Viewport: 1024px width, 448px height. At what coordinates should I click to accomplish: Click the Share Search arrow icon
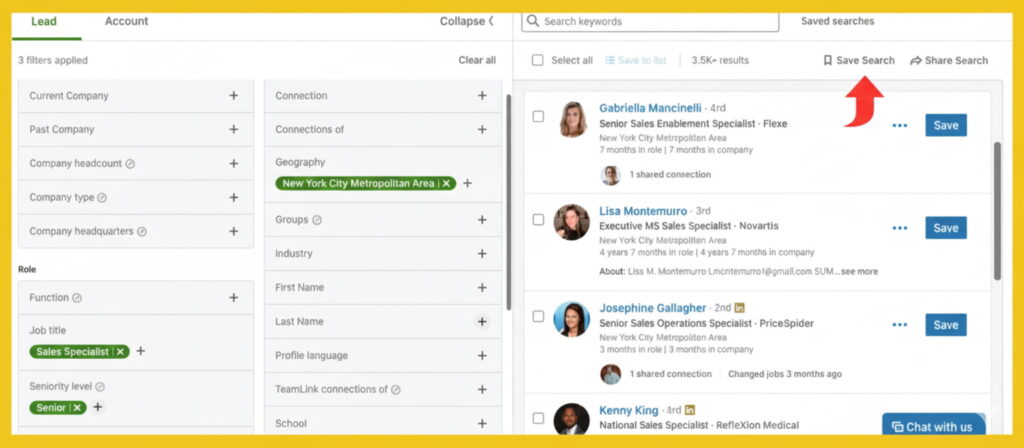[915, 61]
